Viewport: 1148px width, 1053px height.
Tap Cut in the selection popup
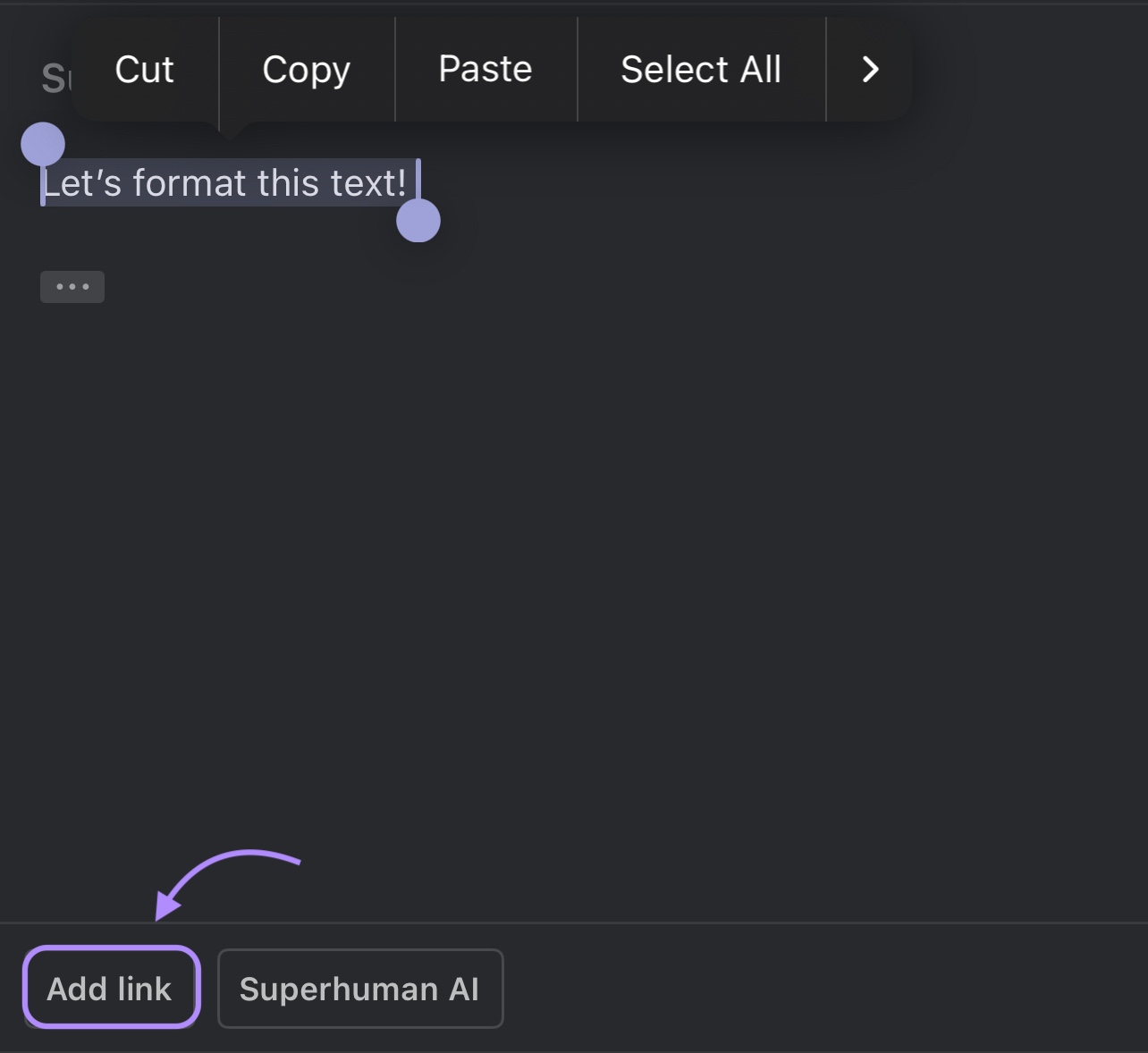tap(145, 70)
